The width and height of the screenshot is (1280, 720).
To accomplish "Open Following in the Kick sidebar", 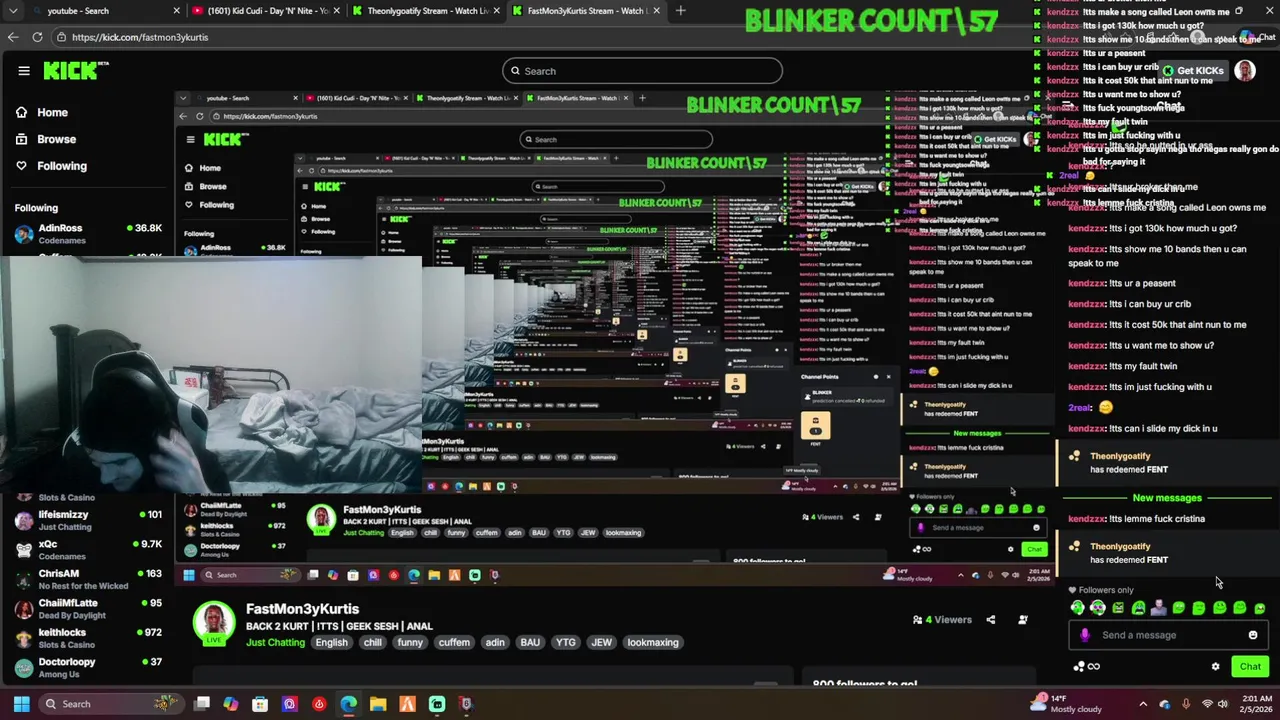I will 51,166.
